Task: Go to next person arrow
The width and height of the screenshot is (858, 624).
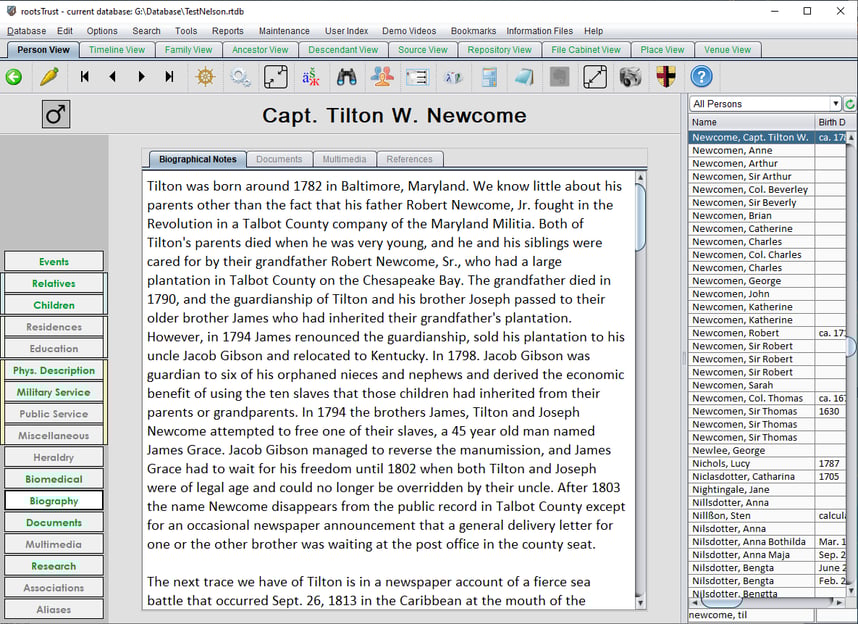Action: pos(141,77)
